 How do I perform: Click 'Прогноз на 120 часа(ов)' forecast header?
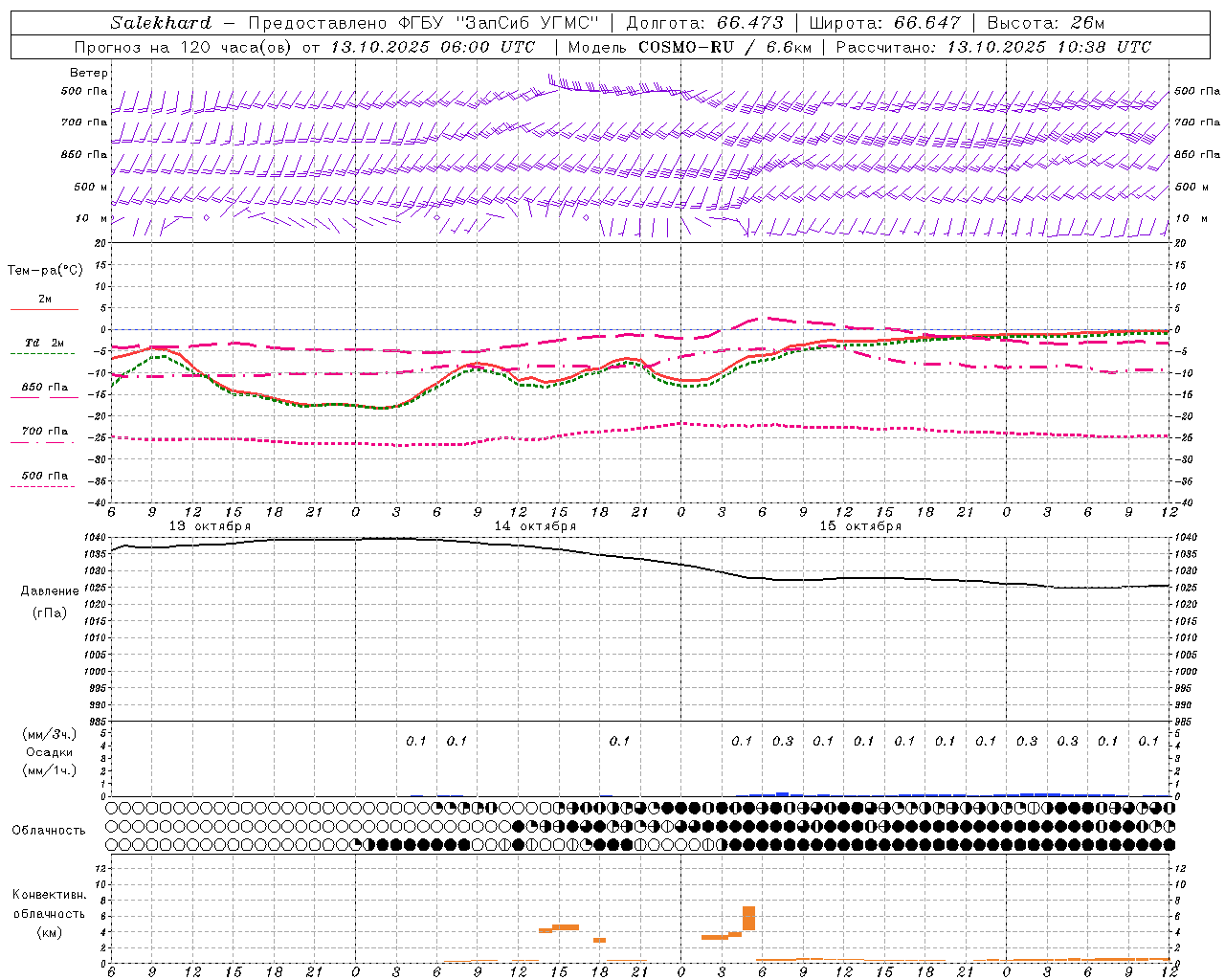(x=184, y=47)
